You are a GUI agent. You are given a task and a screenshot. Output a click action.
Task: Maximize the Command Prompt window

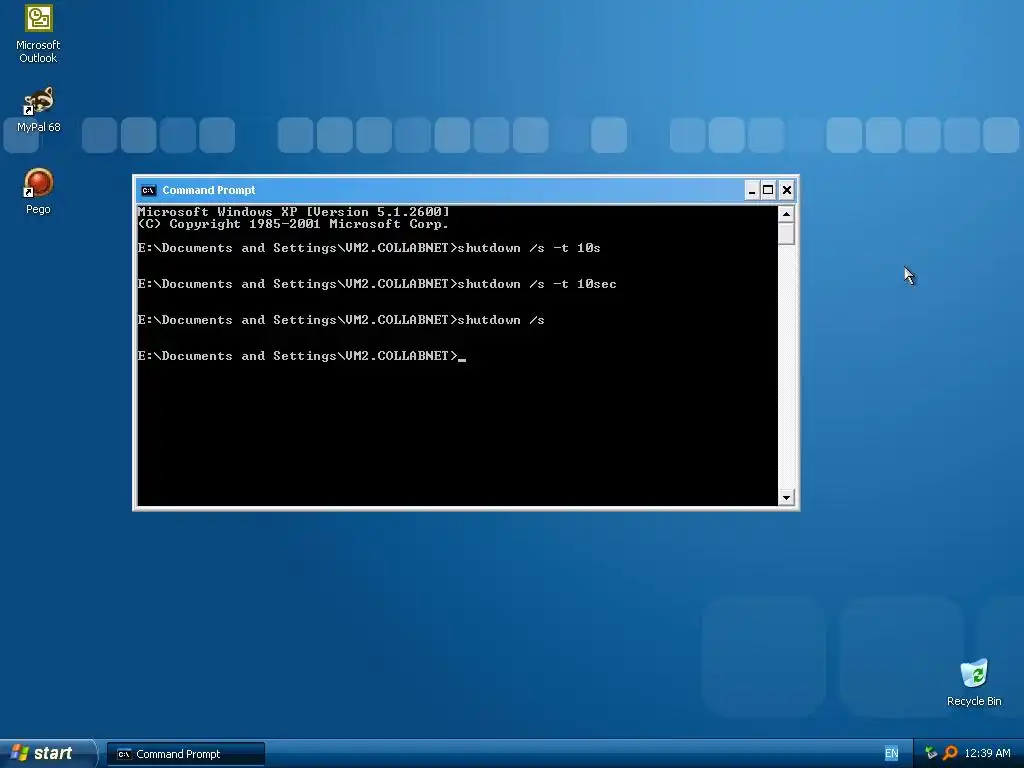[x=769, y=190]
